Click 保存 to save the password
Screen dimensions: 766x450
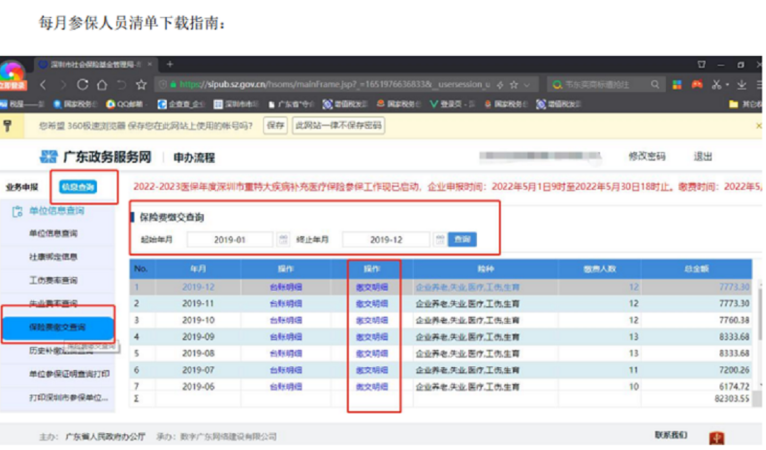[275, 126]
